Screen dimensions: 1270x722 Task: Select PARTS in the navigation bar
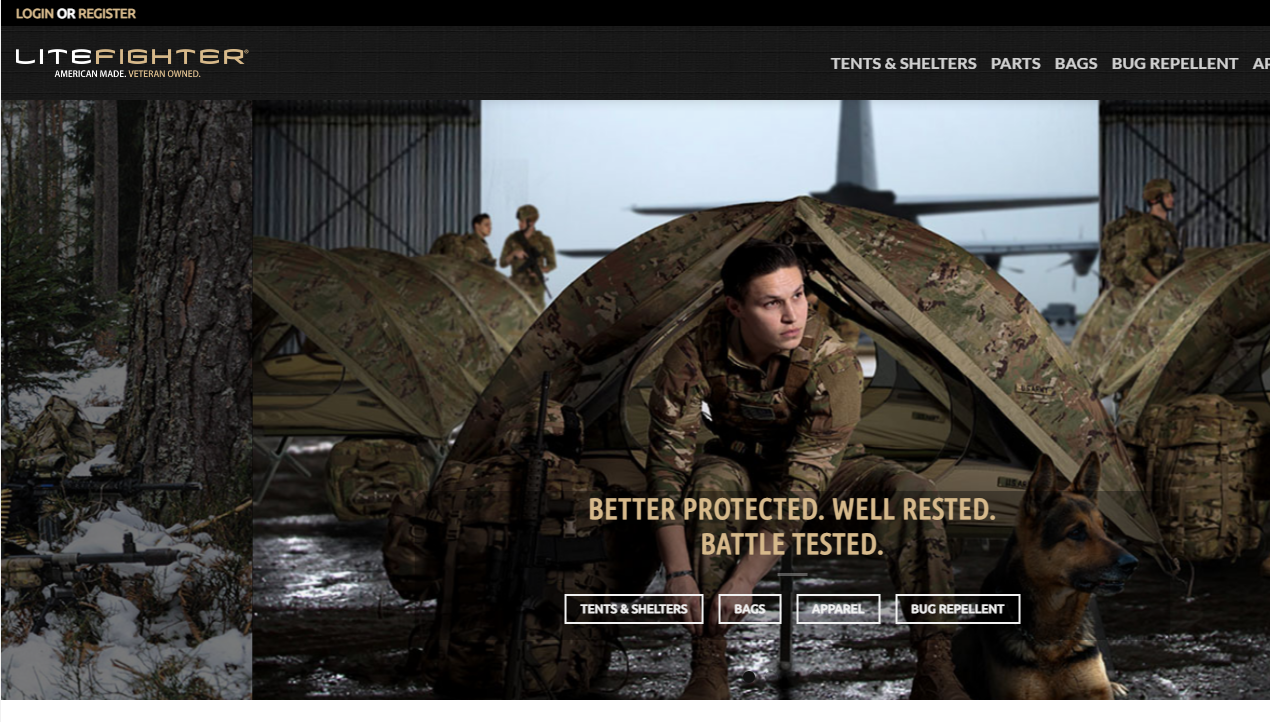[x=1015, y=63]
